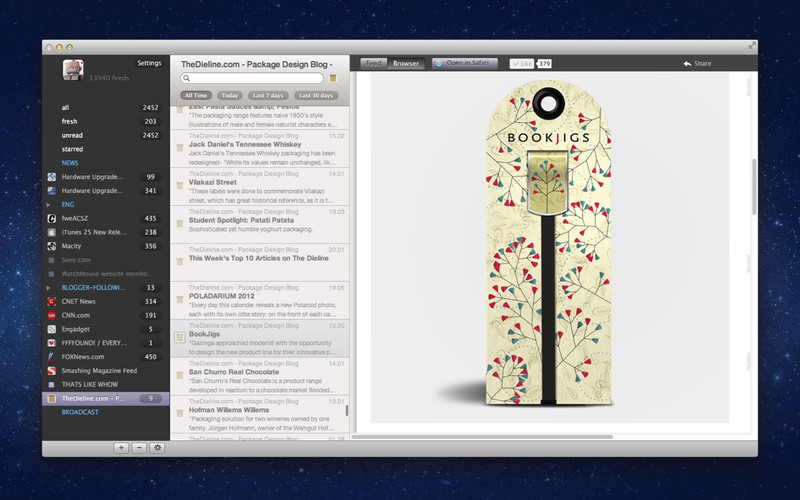Switch to Feed view tab
Viewport: 800px width, 500px height.
tap(373, 63)
